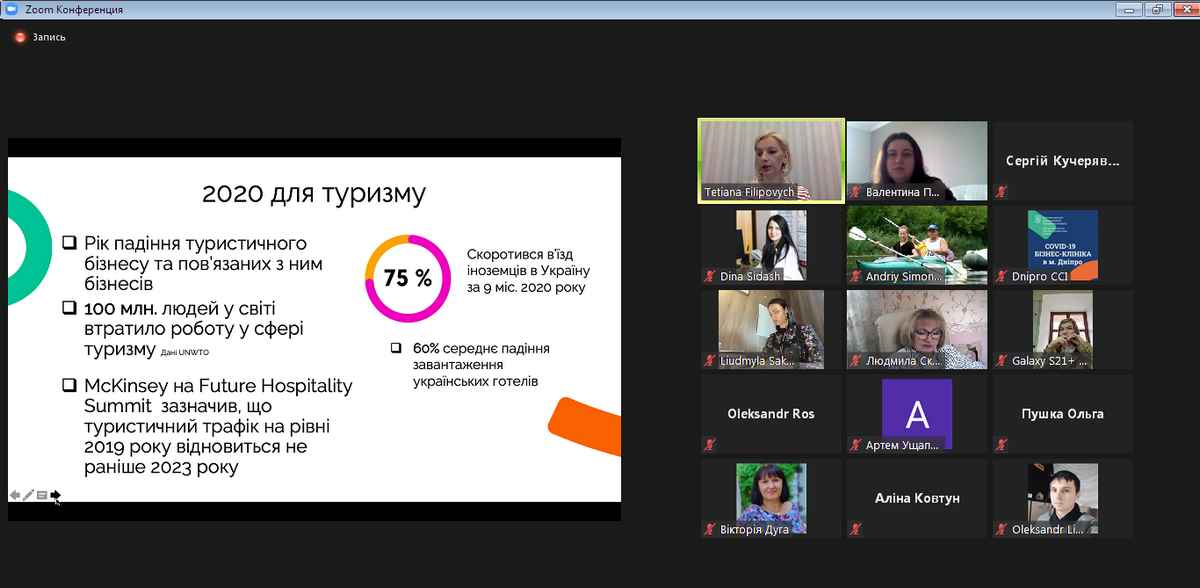The image size is (1200, 588).
Task: Open the slide menu icon next to pen
Action: click(41, 494)
